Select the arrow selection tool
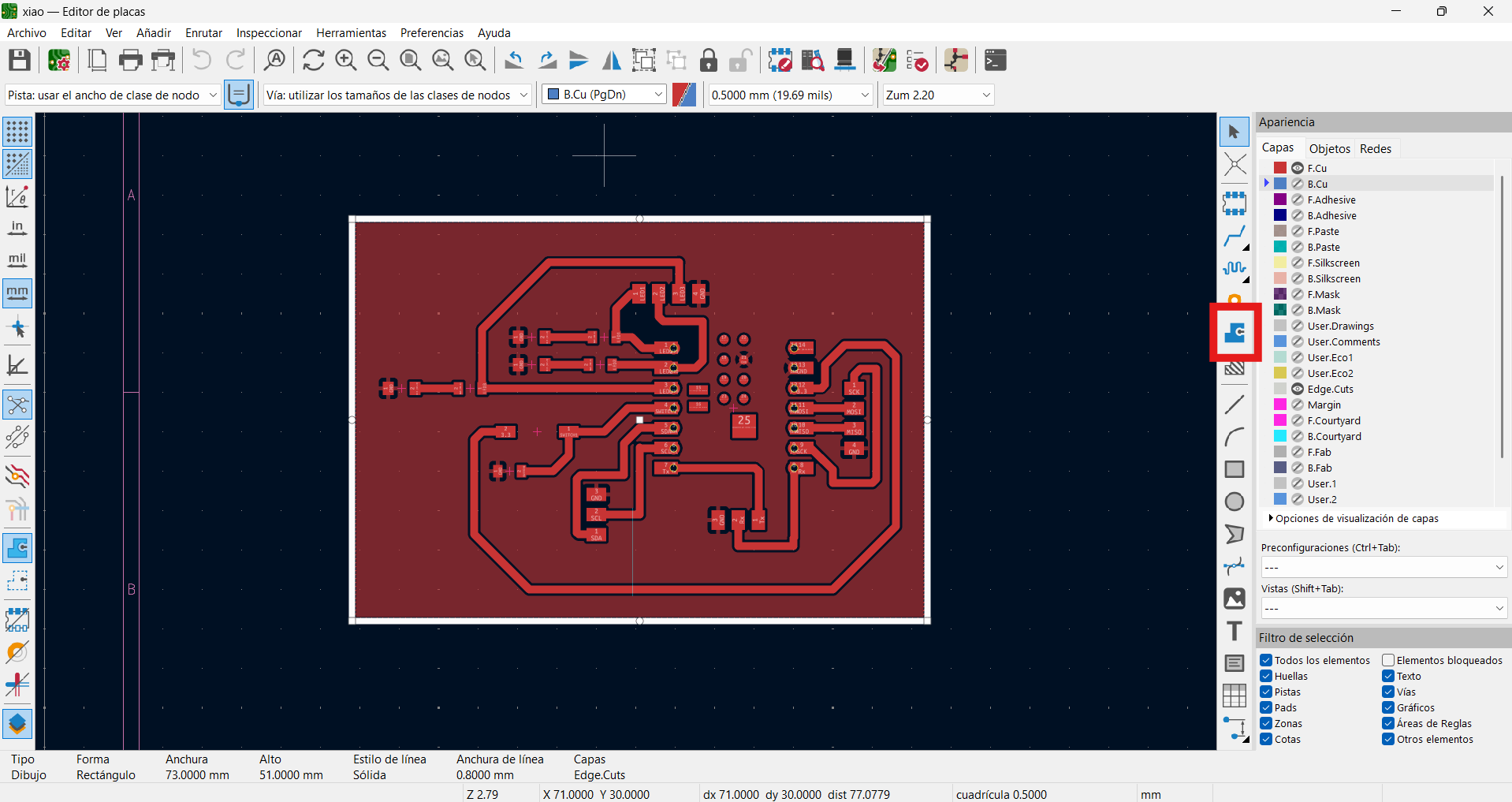 coord(1235,132)
